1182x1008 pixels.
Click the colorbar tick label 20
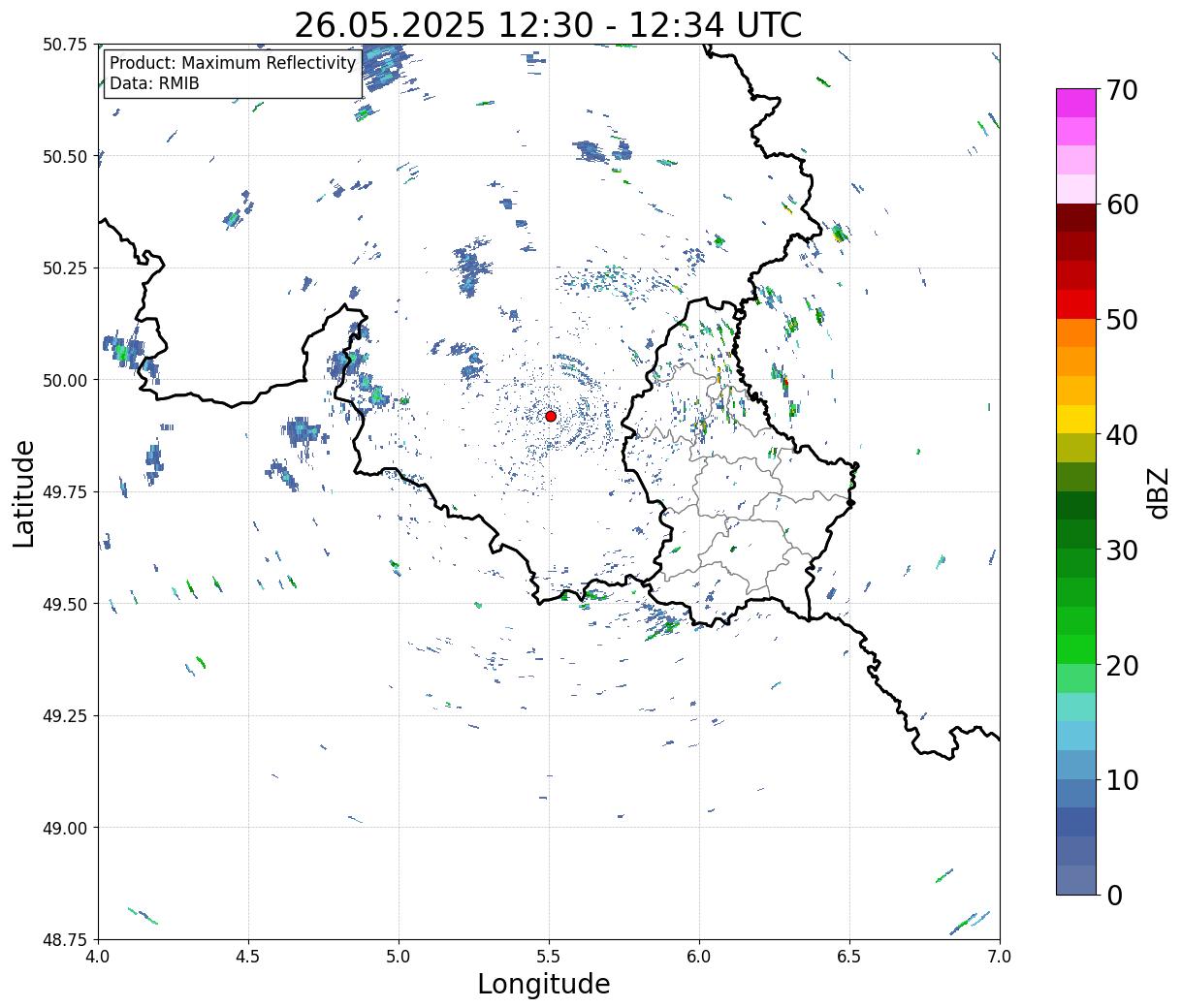(1123, 665)
